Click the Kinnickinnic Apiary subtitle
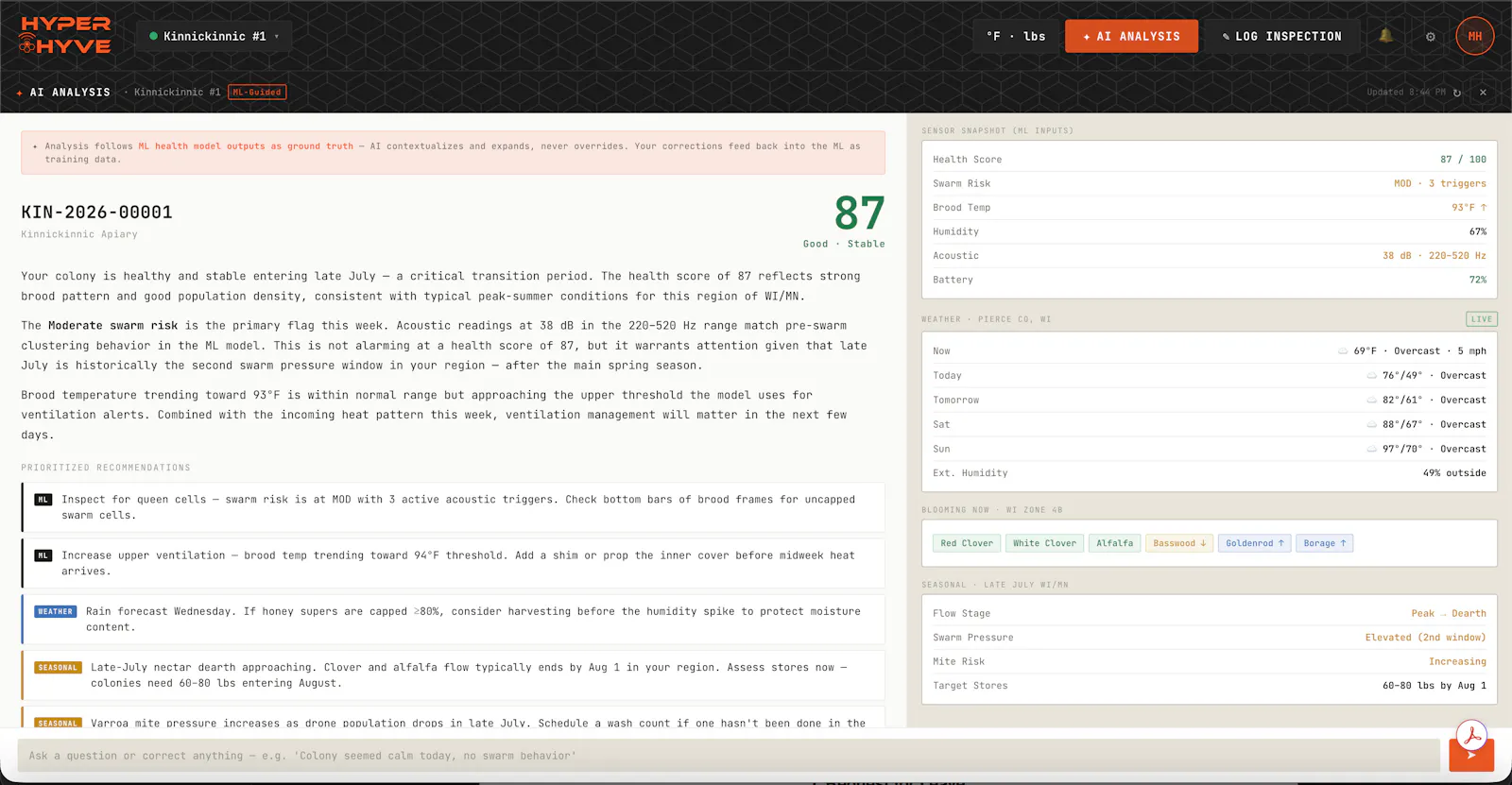This screenshot has width=1512, height=785. point(79,234)
